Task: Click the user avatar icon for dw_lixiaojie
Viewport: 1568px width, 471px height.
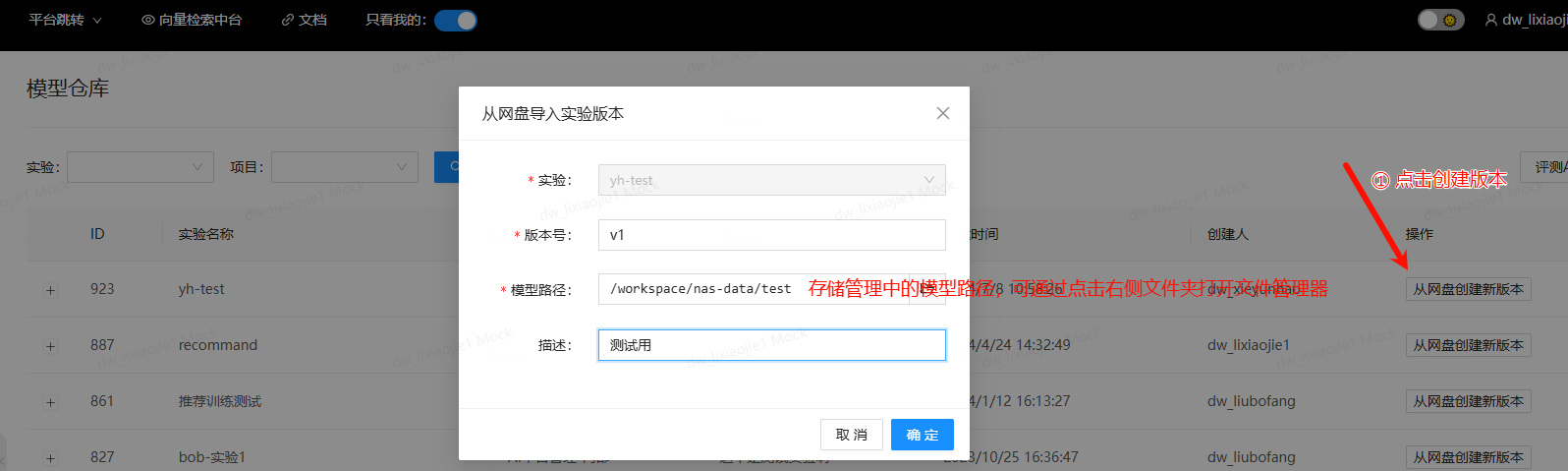Action: pos(1490,20)
